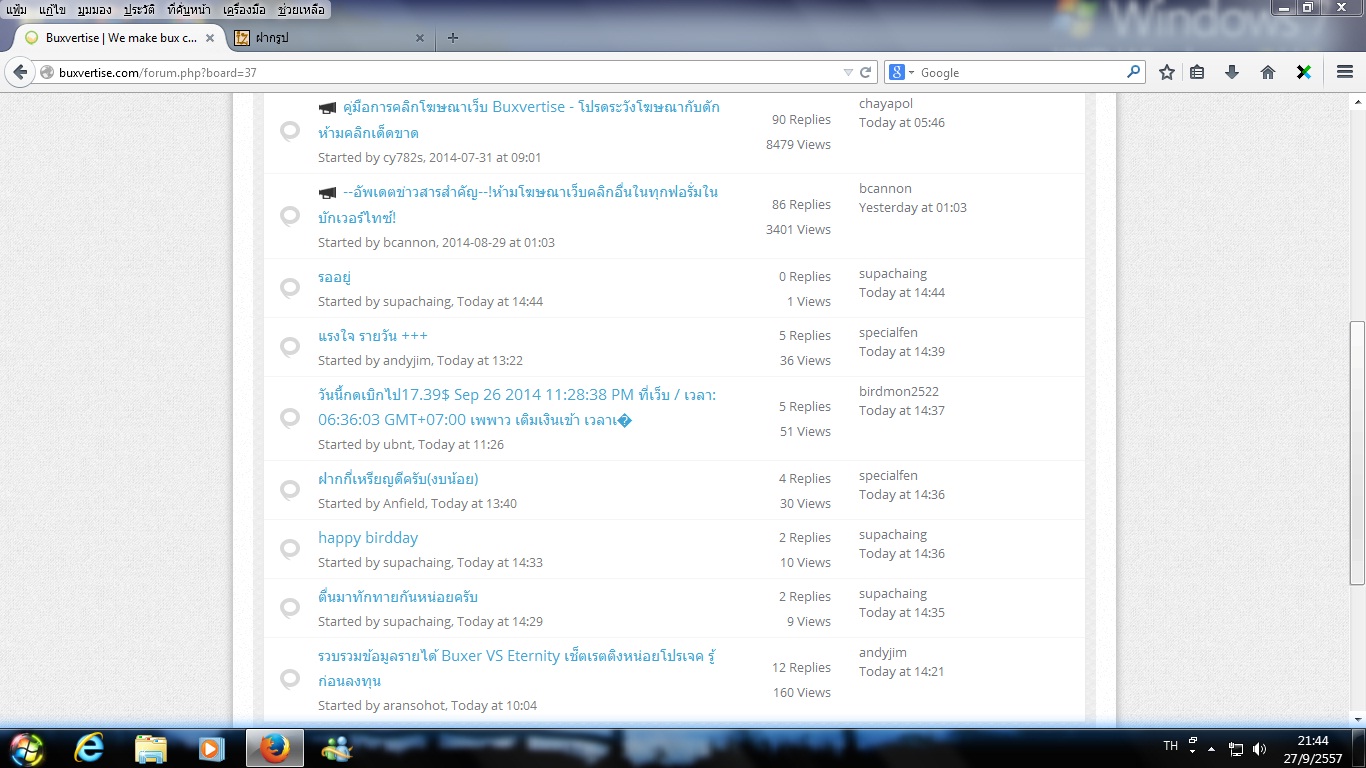Viewport: 1366px width, 768px height.
Task: Open the แก้ไข menu
Action: pyautogui.click(x=52, y=9)
